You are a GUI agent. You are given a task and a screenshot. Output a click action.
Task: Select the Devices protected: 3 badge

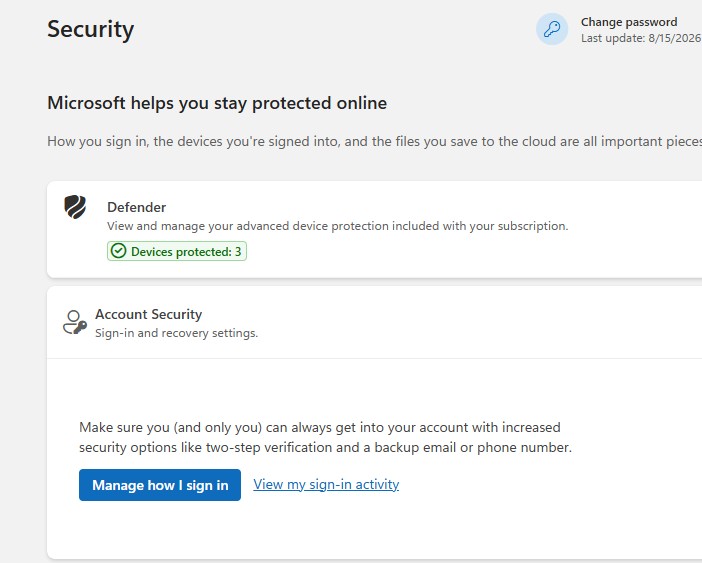tap(177, 251)
